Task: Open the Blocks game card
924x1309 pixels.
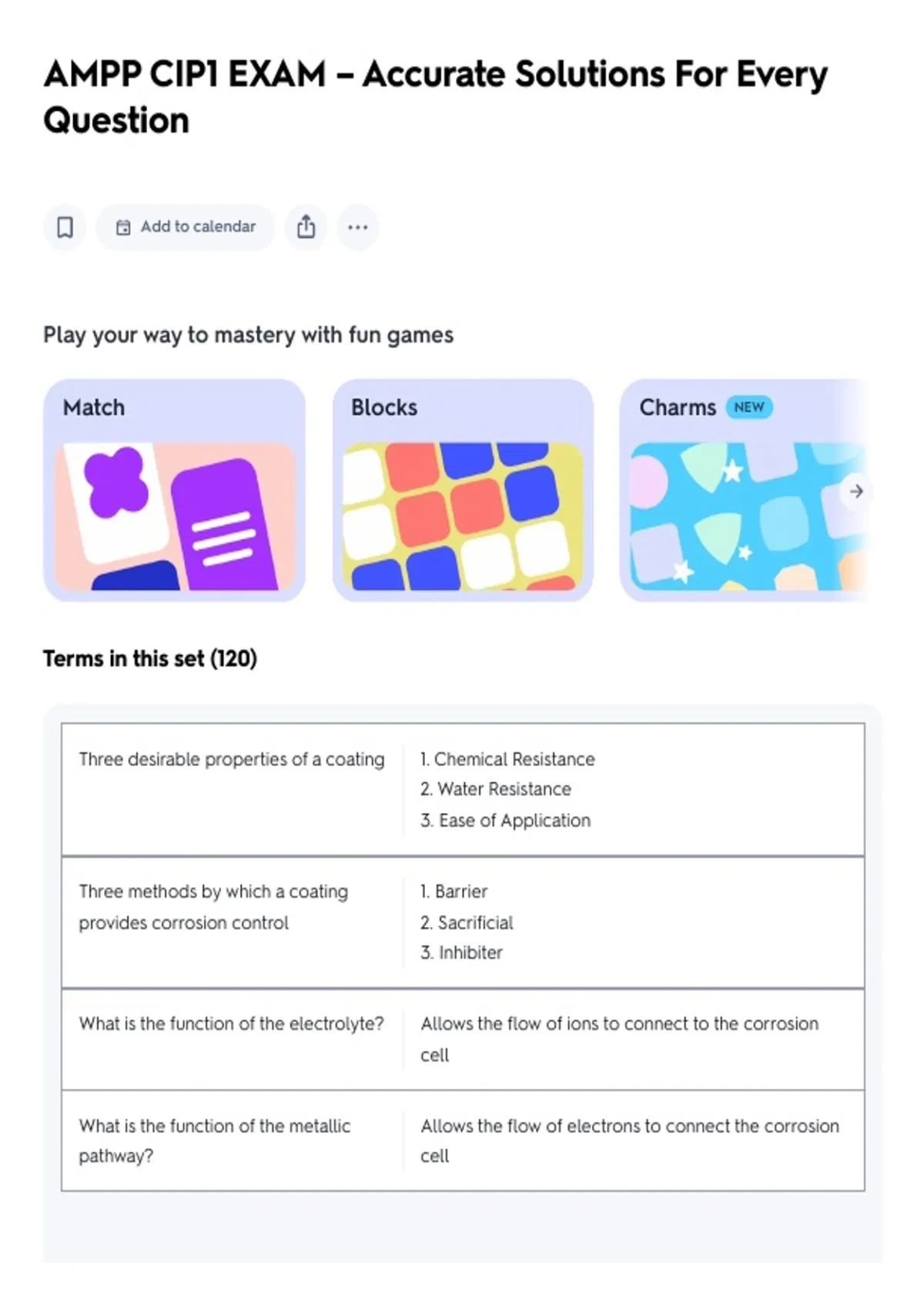Action: pyautogui.click(x=463, y=490)
